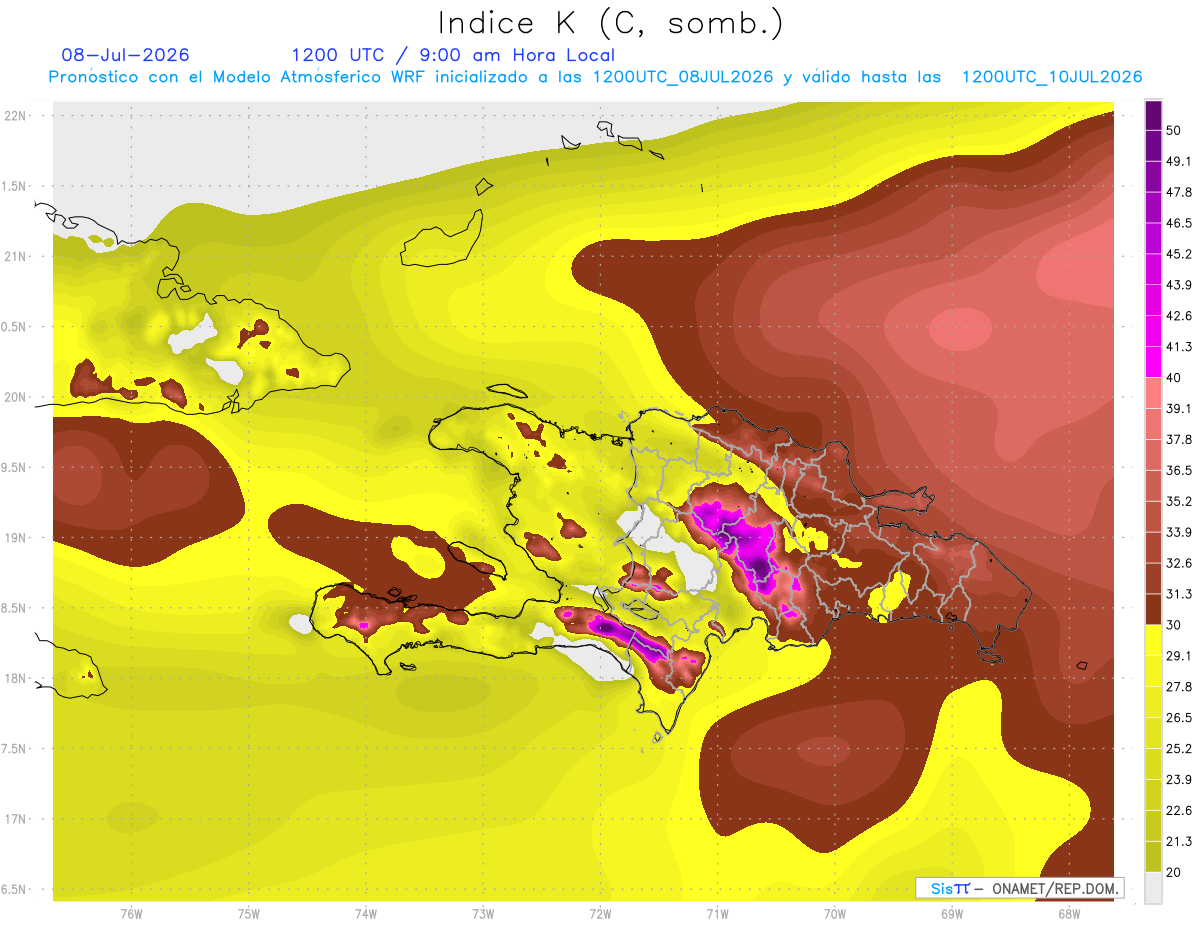The width and height of the screenshot is (1200, 927).
Task: Click the "1200 UTC / 9:00 am Hora Local" text
Action: click(x=453, y=55)
